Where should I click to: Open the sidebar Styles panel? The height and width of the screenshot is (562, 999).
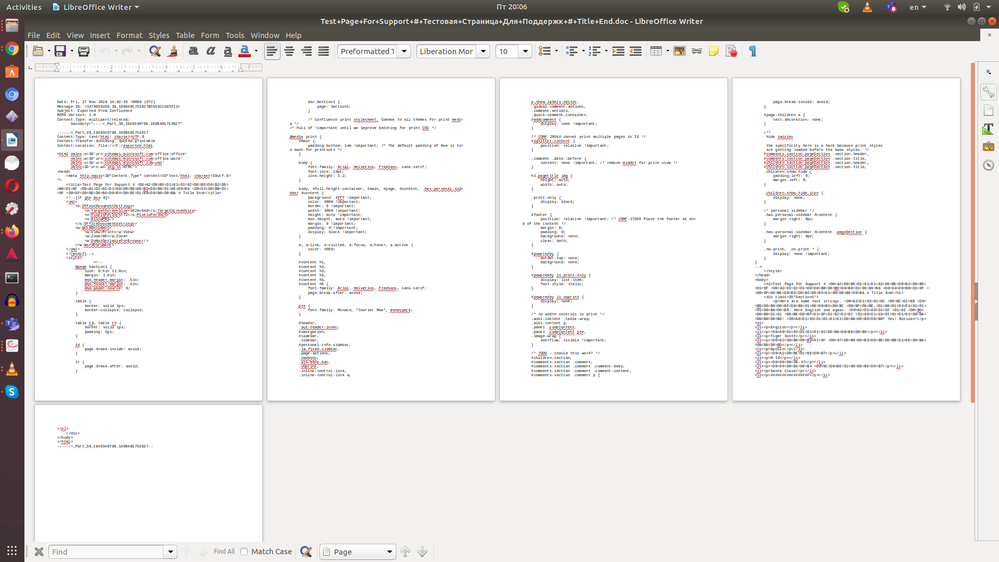point(988,129)
